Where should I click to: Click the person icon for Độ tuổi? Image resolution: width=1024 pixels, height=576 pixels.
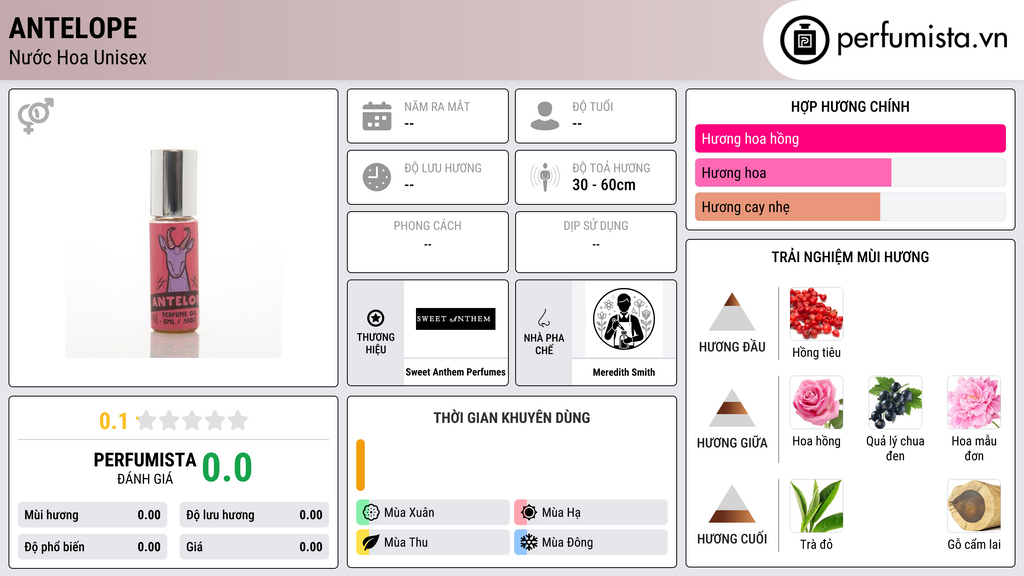(x=545, y=116)
